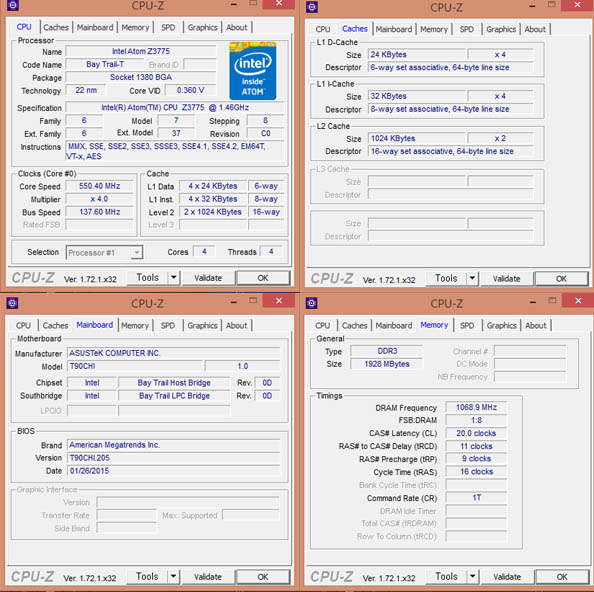
Task: Click the Technology 22 nm value
Action: 86,90
